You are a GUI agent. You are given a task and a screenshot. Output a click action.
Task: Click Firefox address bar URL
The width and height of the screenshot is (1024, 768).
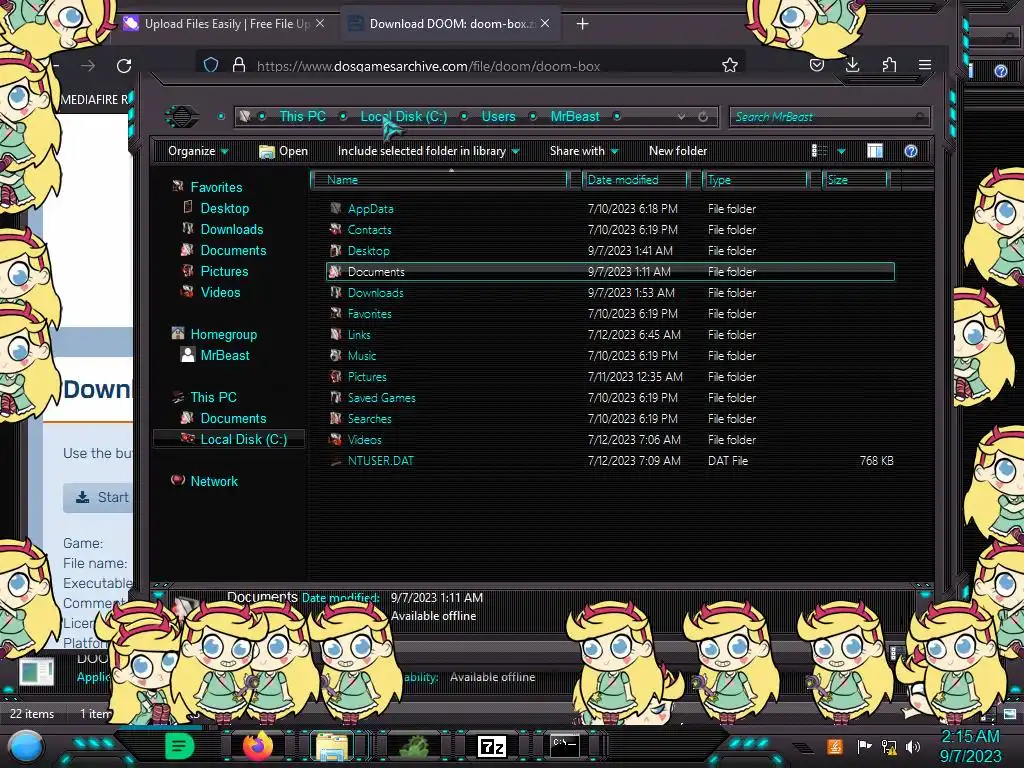(428, 66)
